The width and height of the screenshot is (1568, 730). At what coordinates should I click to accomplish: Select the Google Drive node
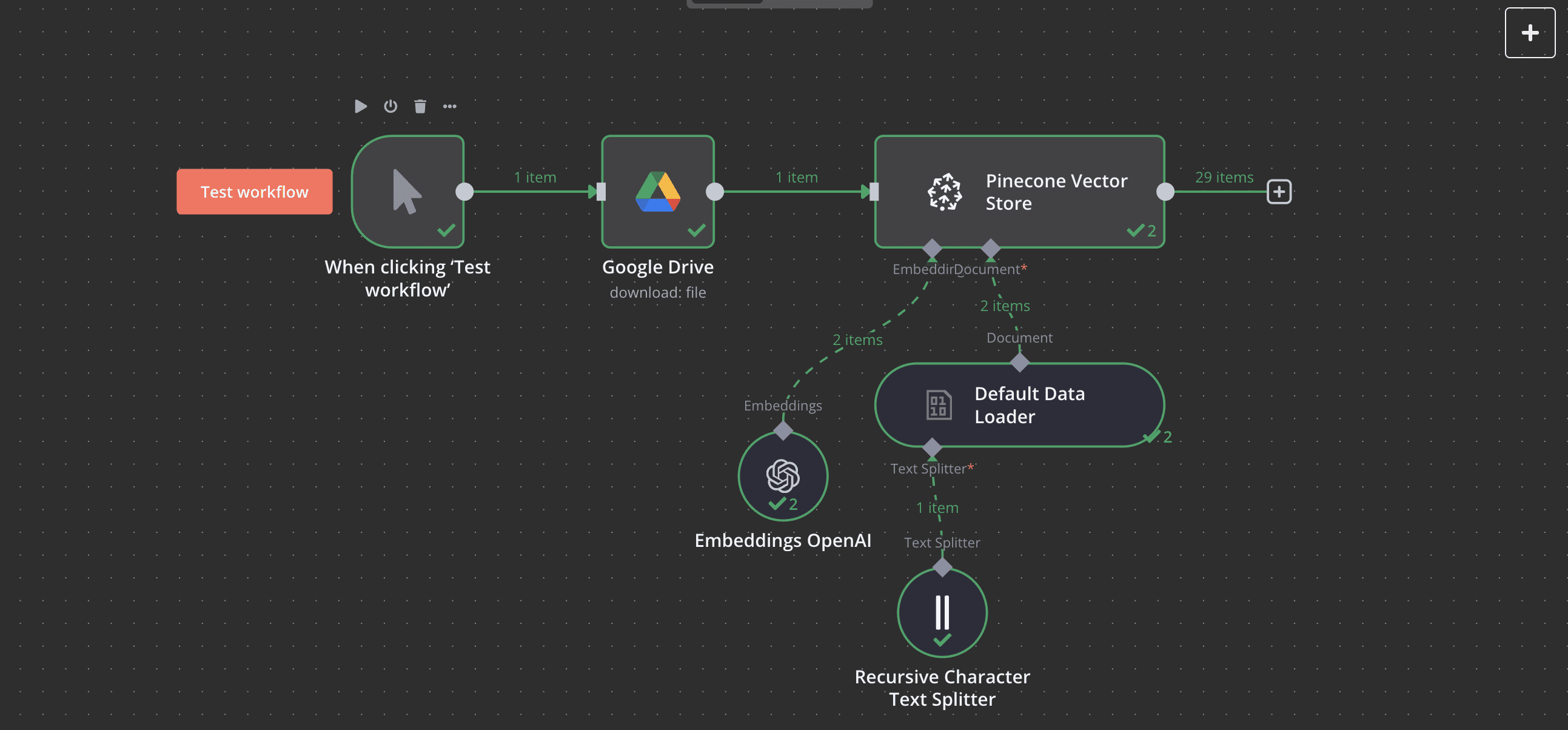pos(657,192)
